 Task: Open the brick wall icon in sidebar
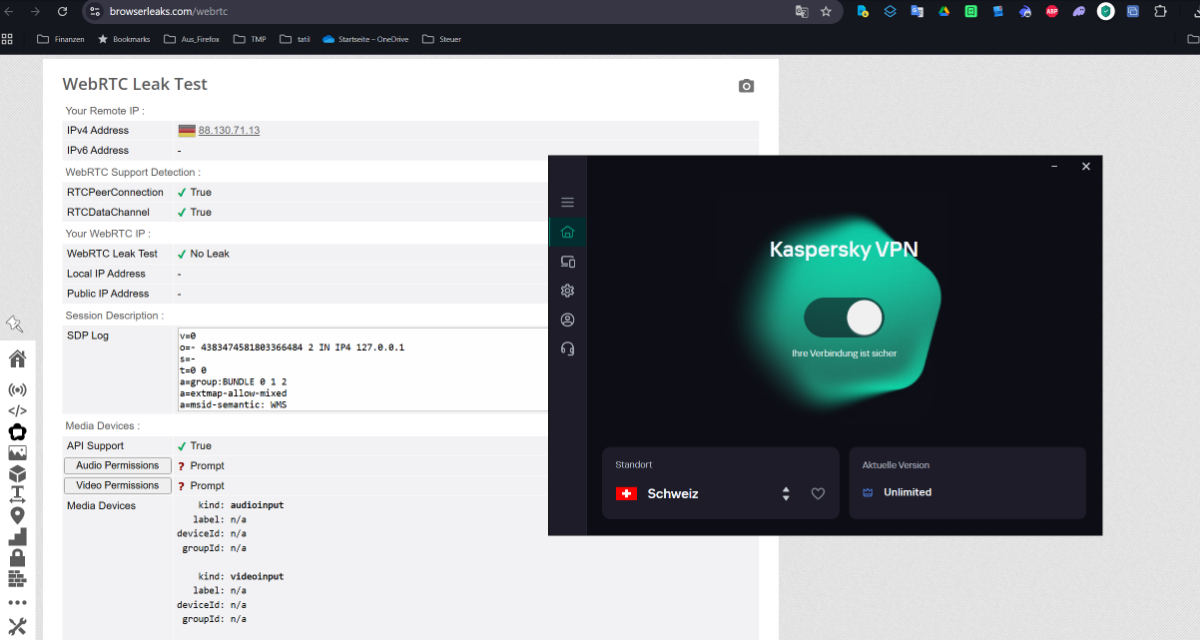click(x=17, y=579)
